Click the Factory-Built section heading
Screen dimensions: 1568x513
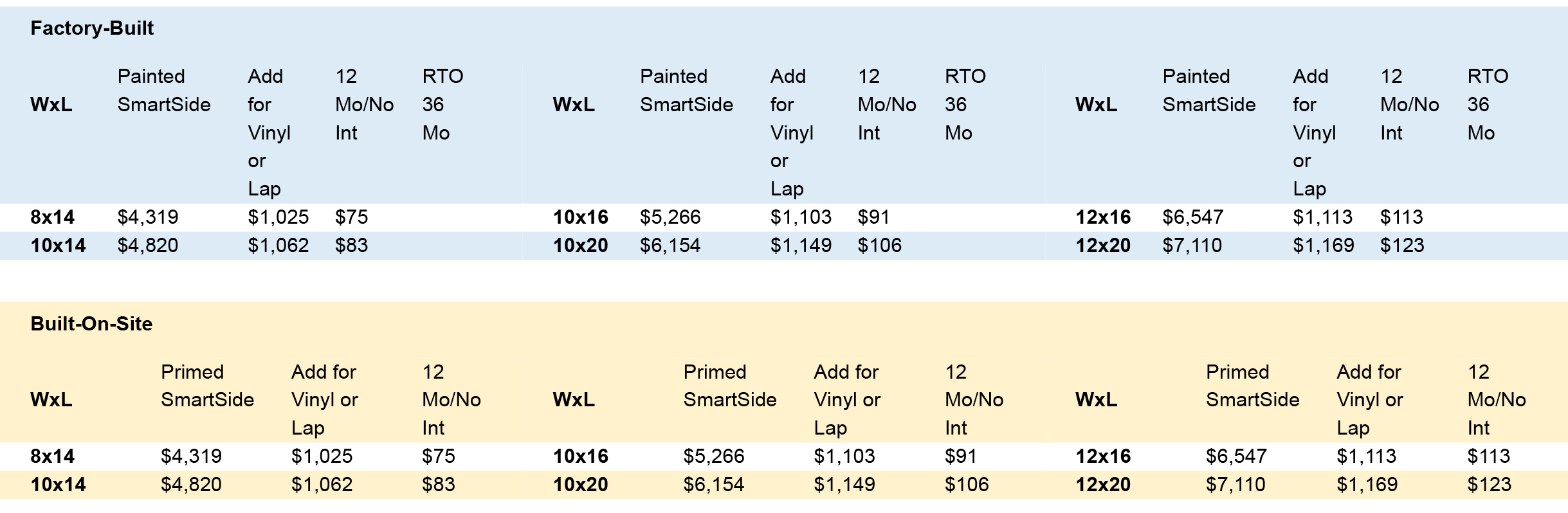point(92,28)
